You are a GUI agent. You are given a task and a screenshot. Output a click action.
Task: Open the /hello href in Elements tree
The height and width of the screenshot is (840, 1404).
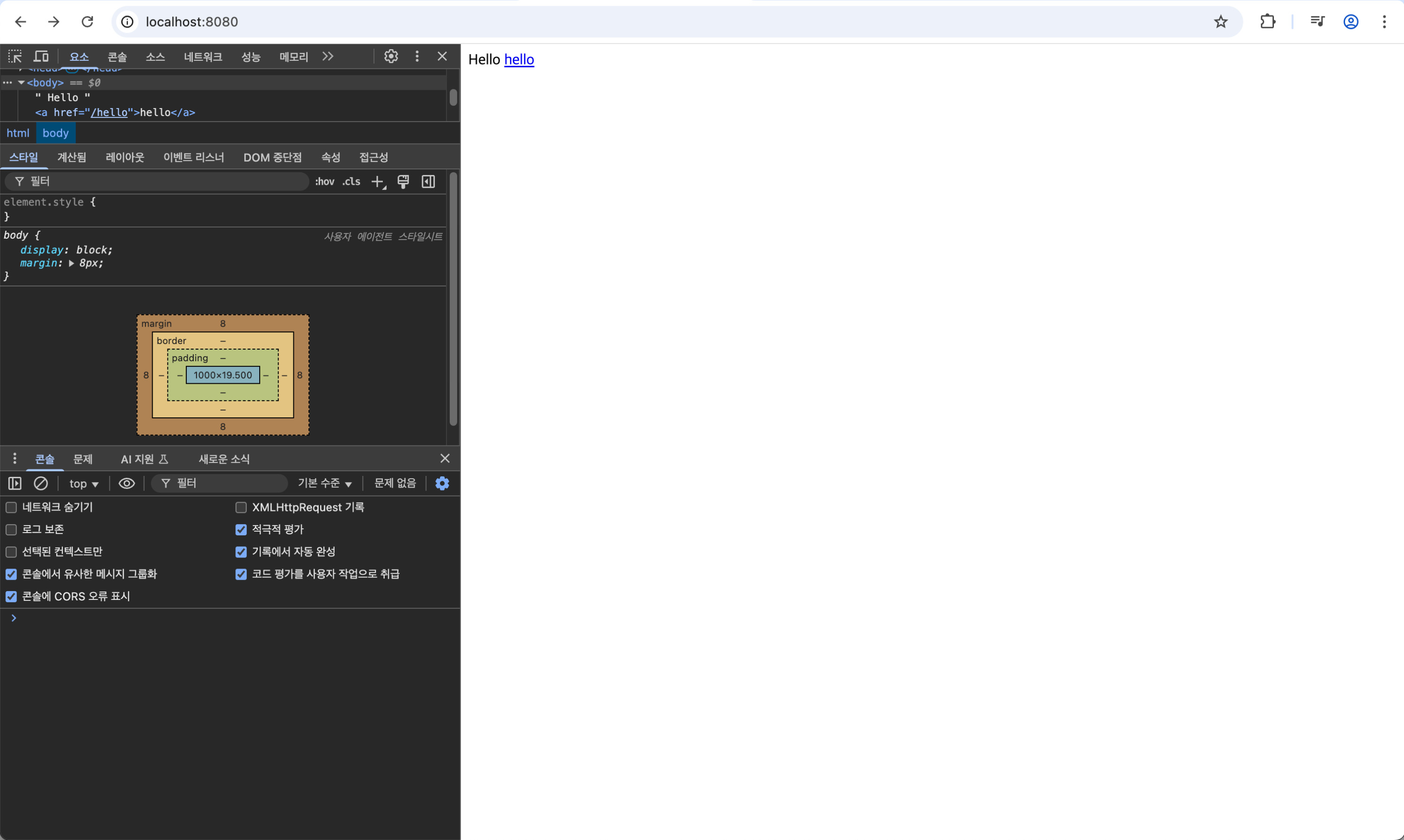pos(109,112)
